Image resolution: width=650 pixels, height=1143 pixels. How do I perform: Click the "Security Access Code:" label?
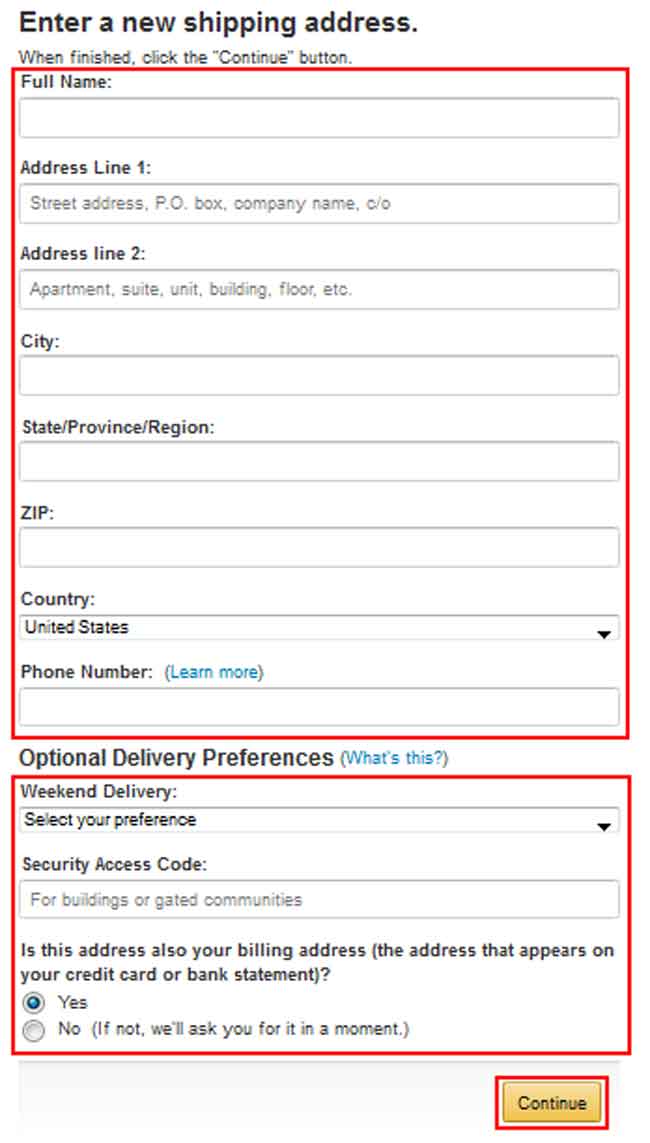(x=113, y=864)
